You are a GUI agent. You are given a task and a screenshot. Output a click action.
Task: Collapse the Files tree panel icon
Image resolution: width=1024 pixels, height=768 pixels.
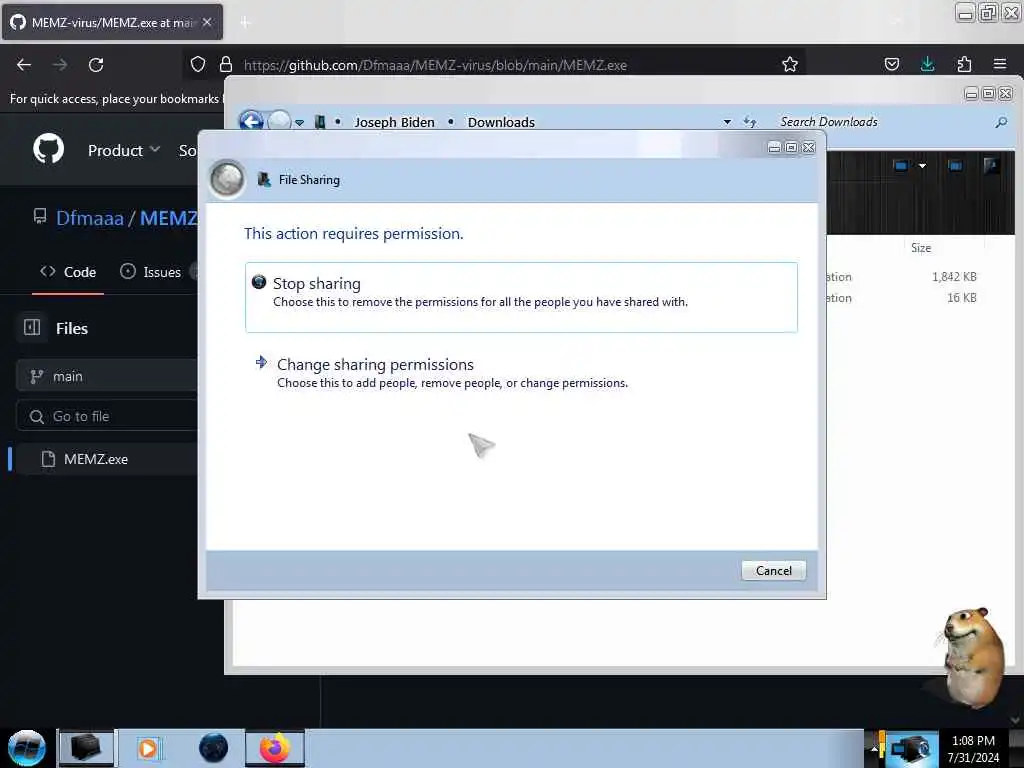tap(32, 328)
